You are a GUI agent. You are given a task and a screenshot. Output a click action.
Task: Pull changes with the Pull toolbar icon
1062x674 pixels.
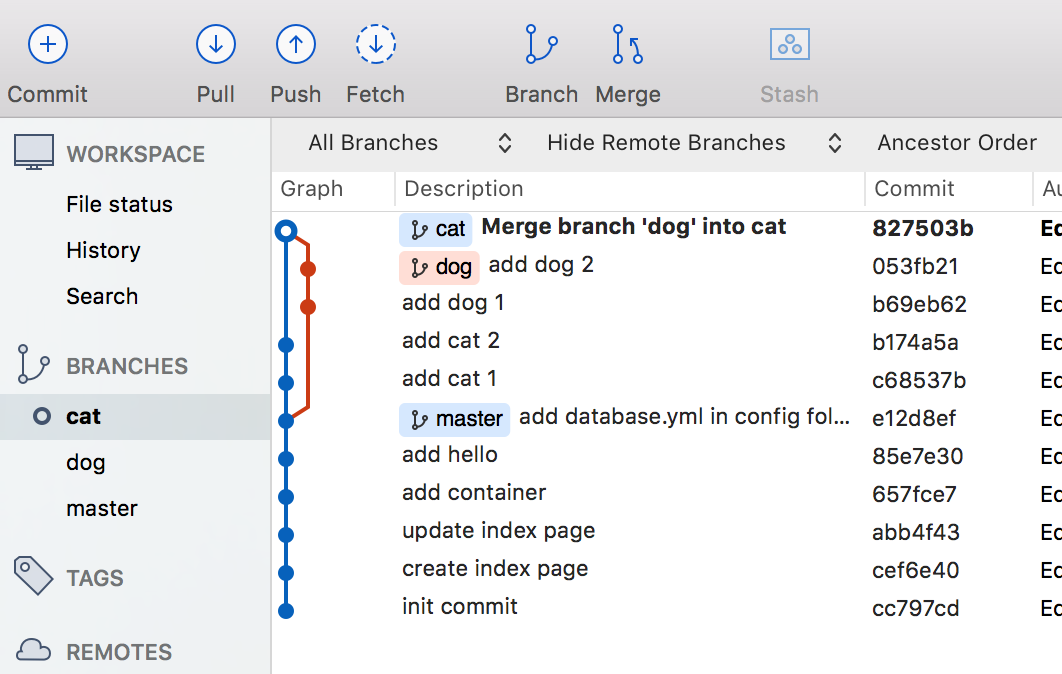(x=215, y=44)
